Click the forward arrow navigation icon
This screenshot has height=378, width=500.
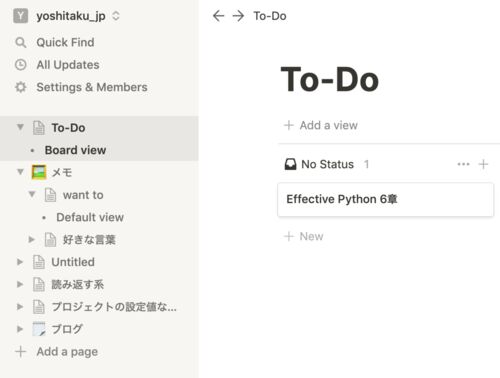(x=238, y=16)
